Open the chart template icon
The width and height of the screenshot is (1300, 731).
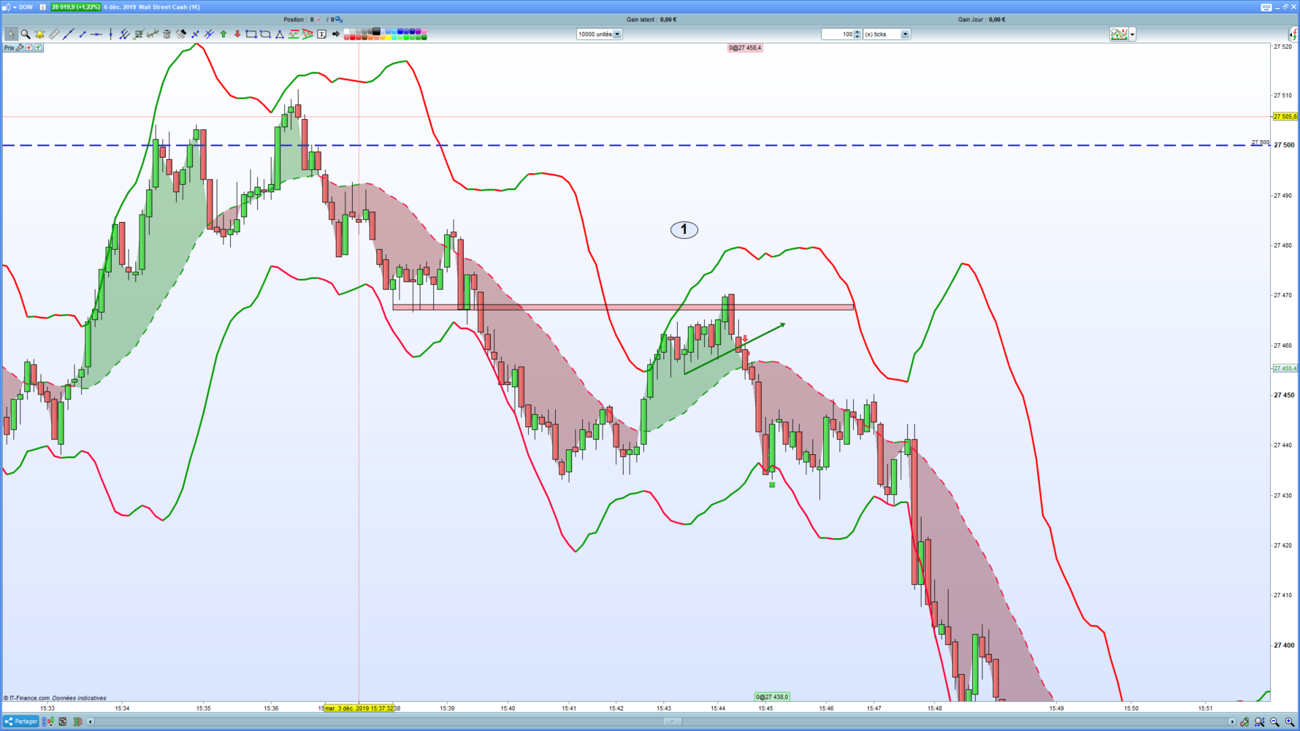click(x=1119, y=34)
